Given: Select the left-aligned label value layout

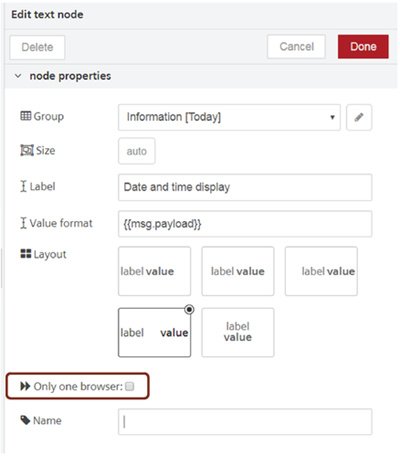Looking at the screenshot, I should (x=154, y=271).
